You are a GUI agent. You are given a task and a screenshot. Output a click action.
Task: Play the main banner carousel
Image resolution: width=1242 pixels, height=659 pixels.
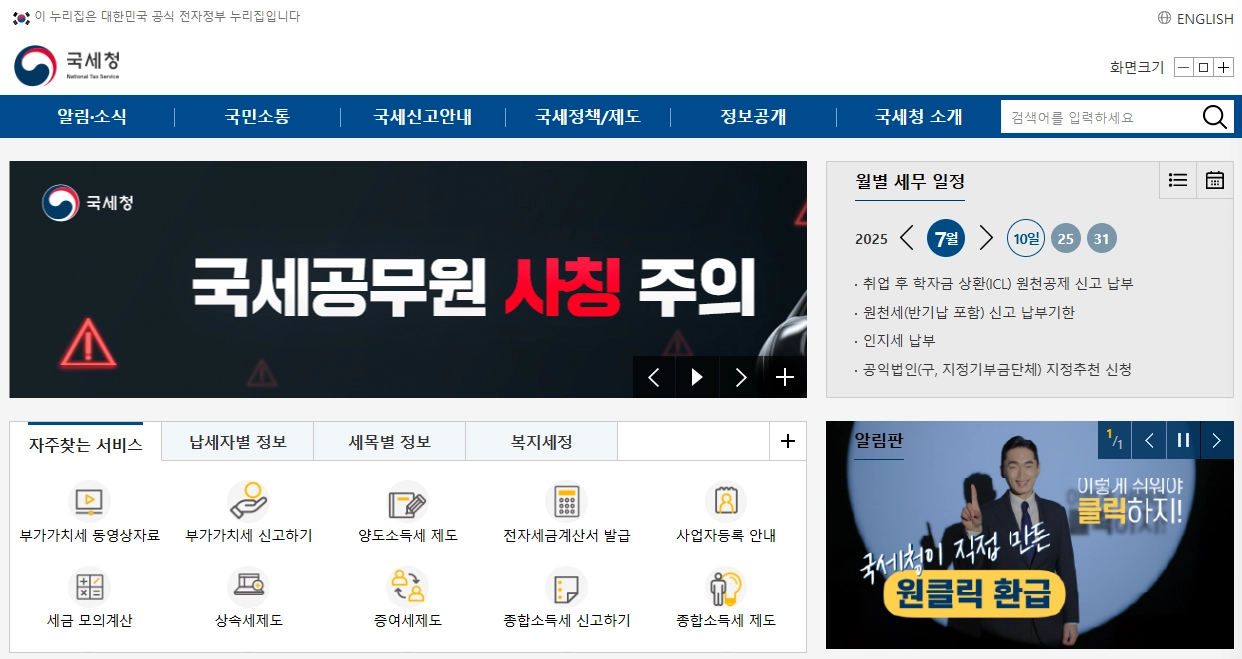coord(697,377)
